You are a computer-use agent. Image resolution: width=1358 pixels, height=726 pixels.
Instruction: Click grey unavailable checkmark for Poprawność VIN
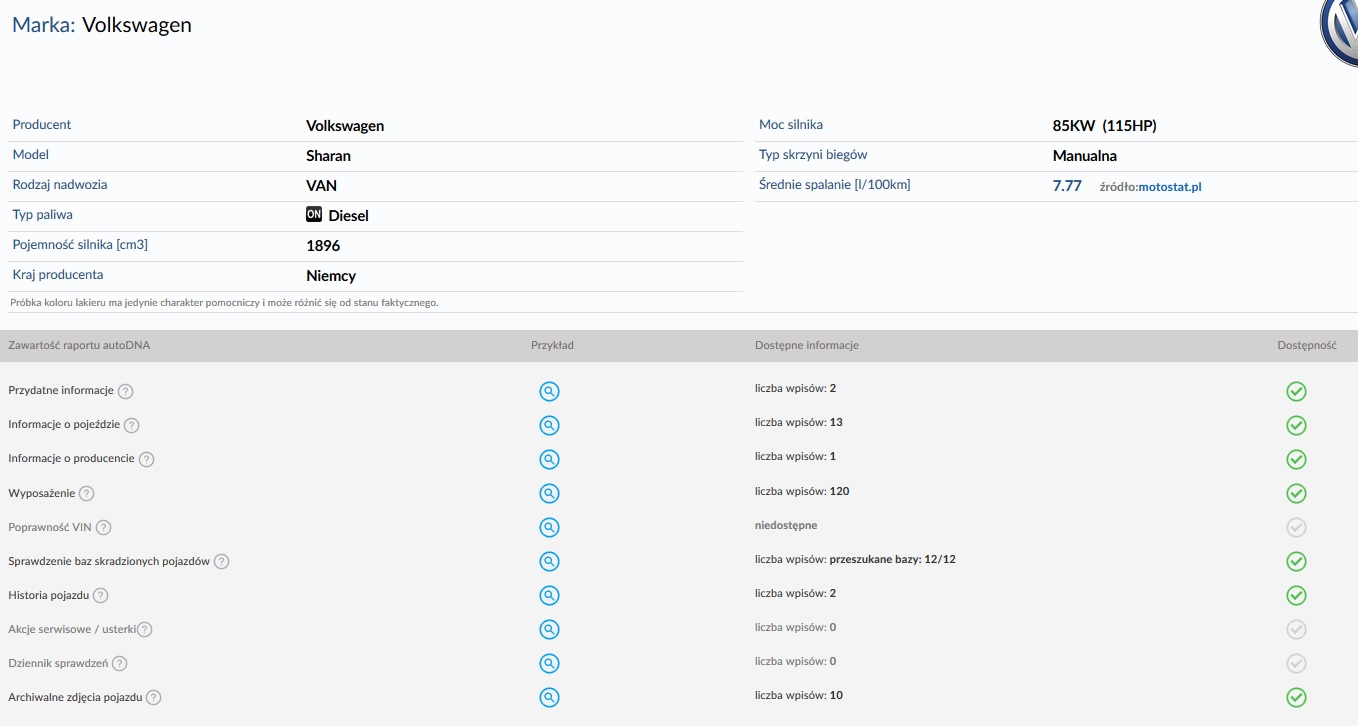[x=1296, y=527]
